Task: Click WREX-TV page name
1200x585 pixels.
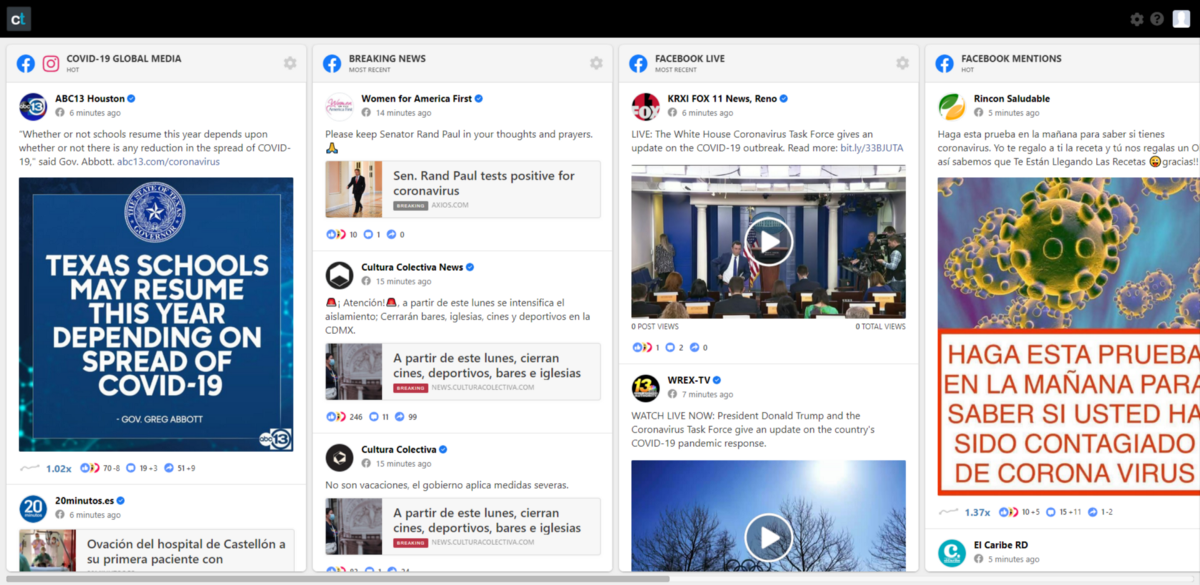Action: (x=689, y=380)
